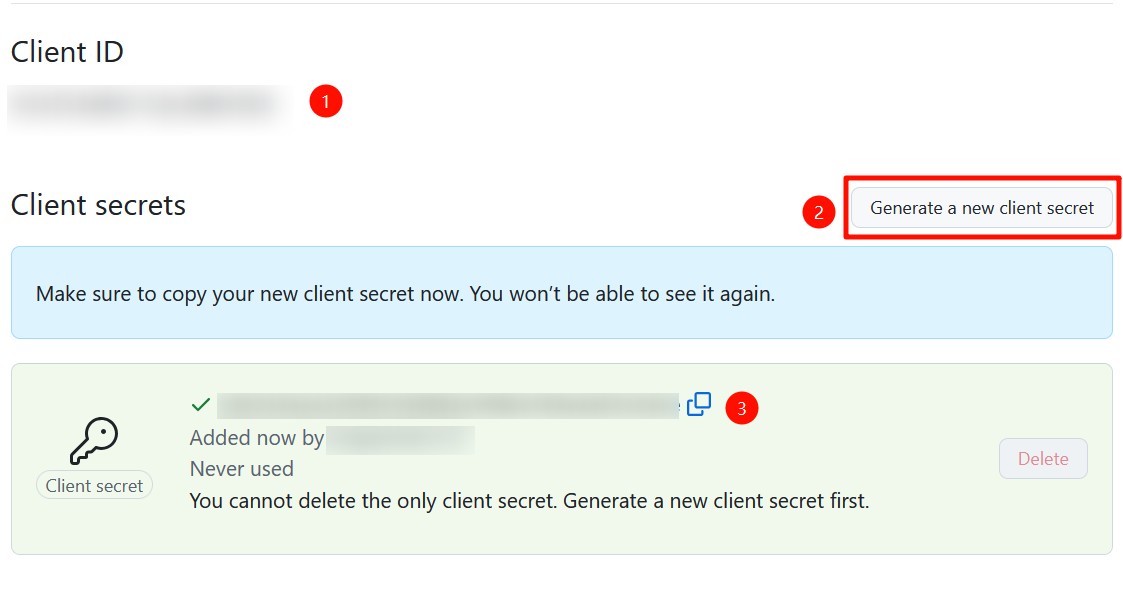
Task: Click the "Never used" status text
Action: pos(242,469)
